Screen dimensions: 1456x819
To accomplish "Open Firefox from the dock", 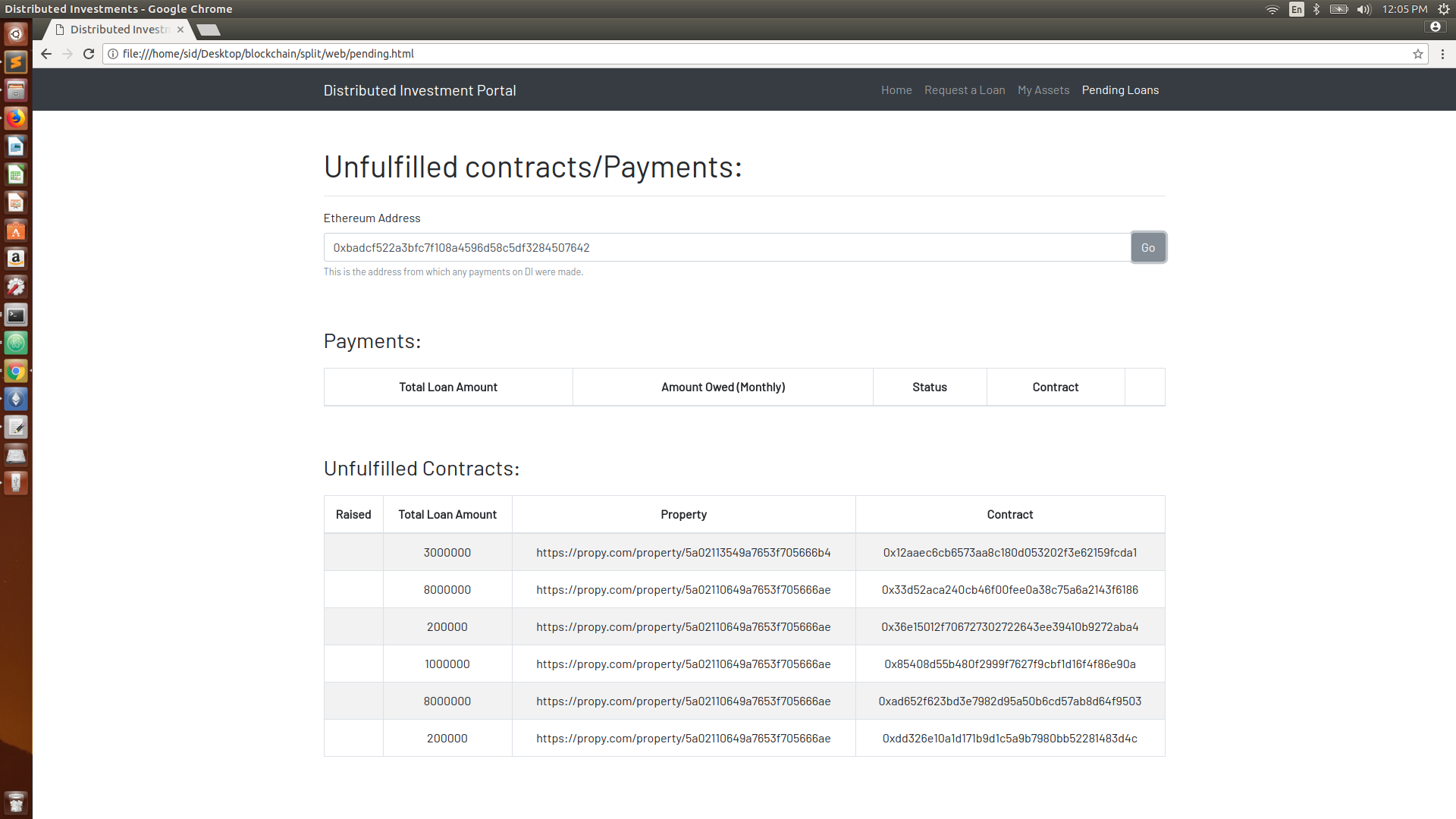I will [x=16, y=118].
